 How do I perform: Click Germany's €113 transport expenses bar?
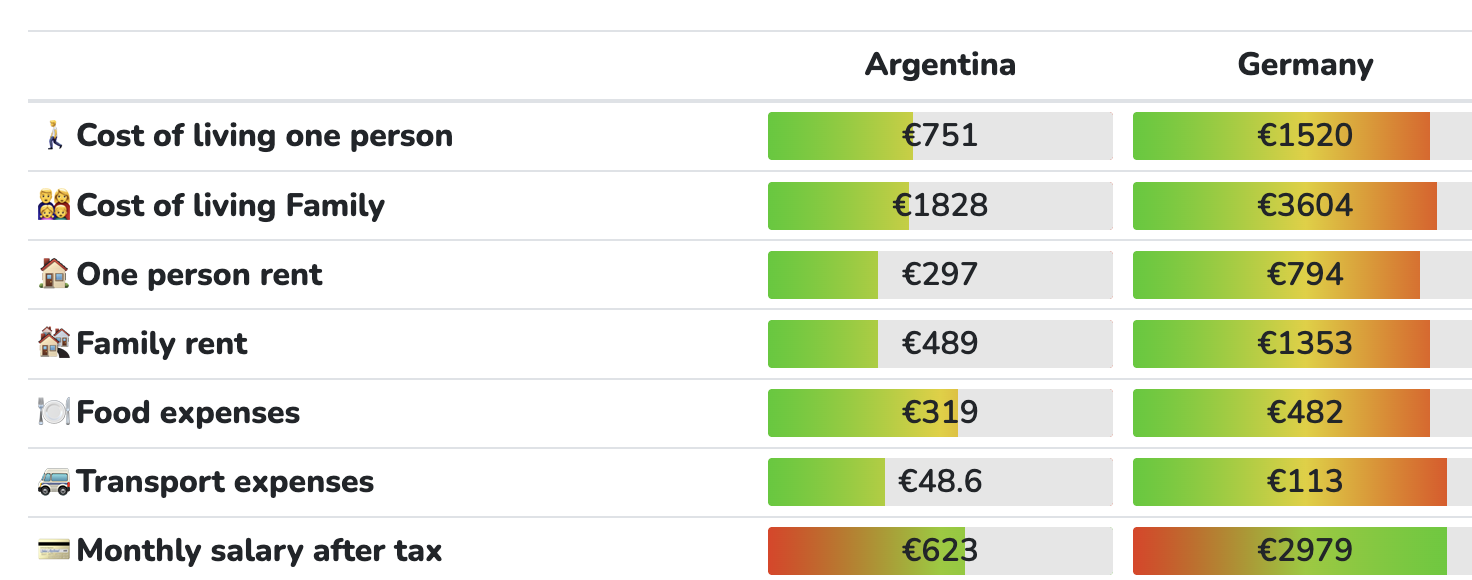pyautogui.click(x=1302, y=482)
